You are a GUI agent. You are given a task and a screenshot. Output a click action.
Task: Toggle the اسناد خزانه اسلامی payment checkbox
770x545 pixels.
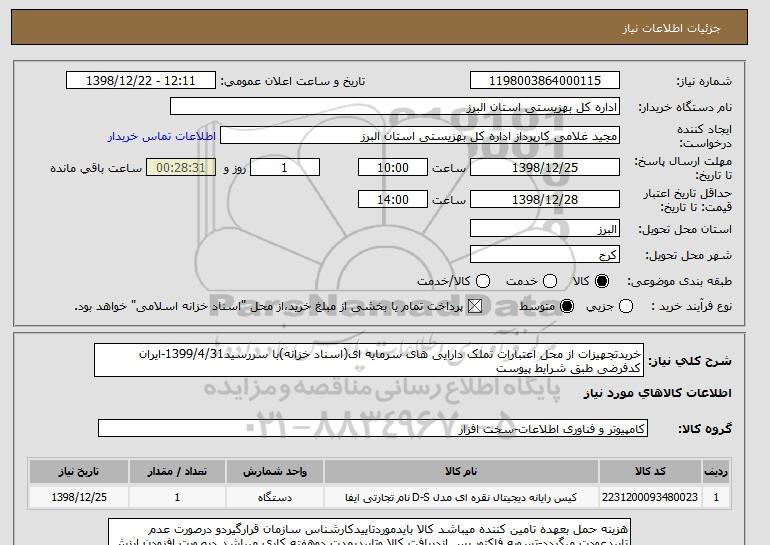click(x=475, y=306)
